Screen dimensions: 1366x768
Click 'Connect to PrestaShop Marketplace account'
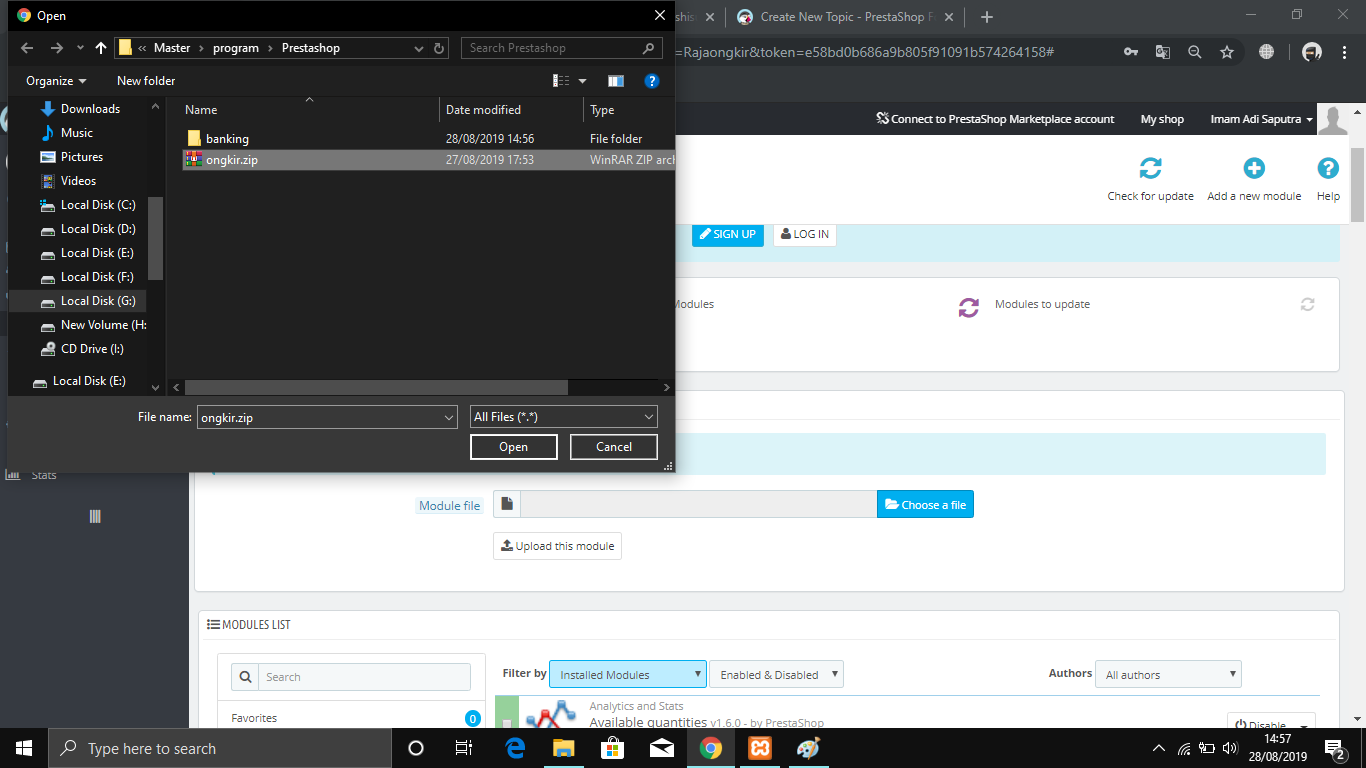tap(995, 119)
